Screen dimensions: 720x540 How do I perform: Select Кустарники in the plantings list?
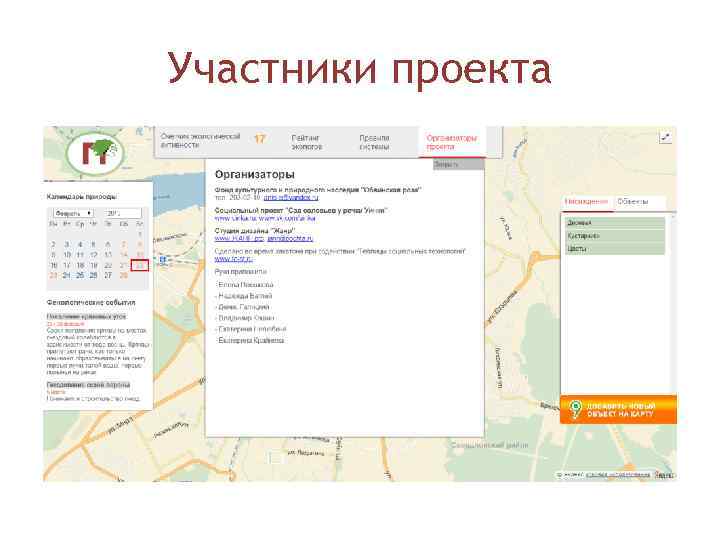pyautogui.click(x=615, y=236)
